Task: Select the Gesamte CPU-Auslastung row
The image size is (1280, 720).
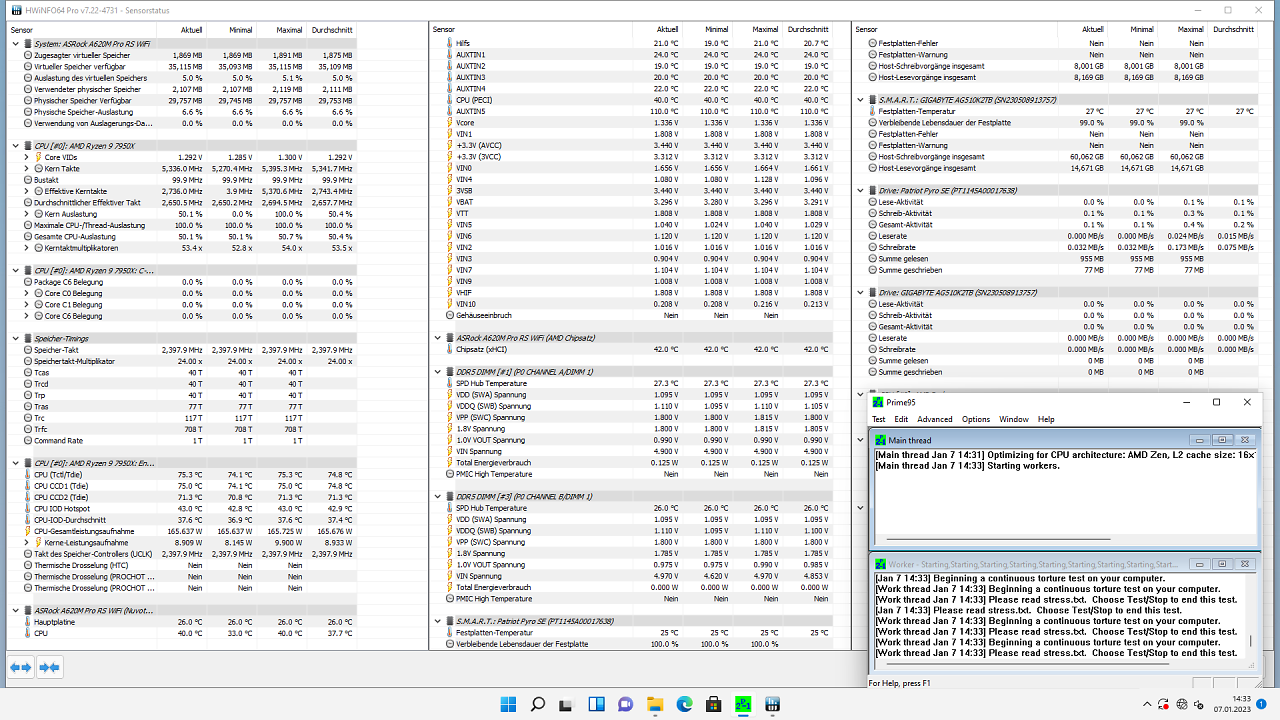Action: [x=181, y=237]
